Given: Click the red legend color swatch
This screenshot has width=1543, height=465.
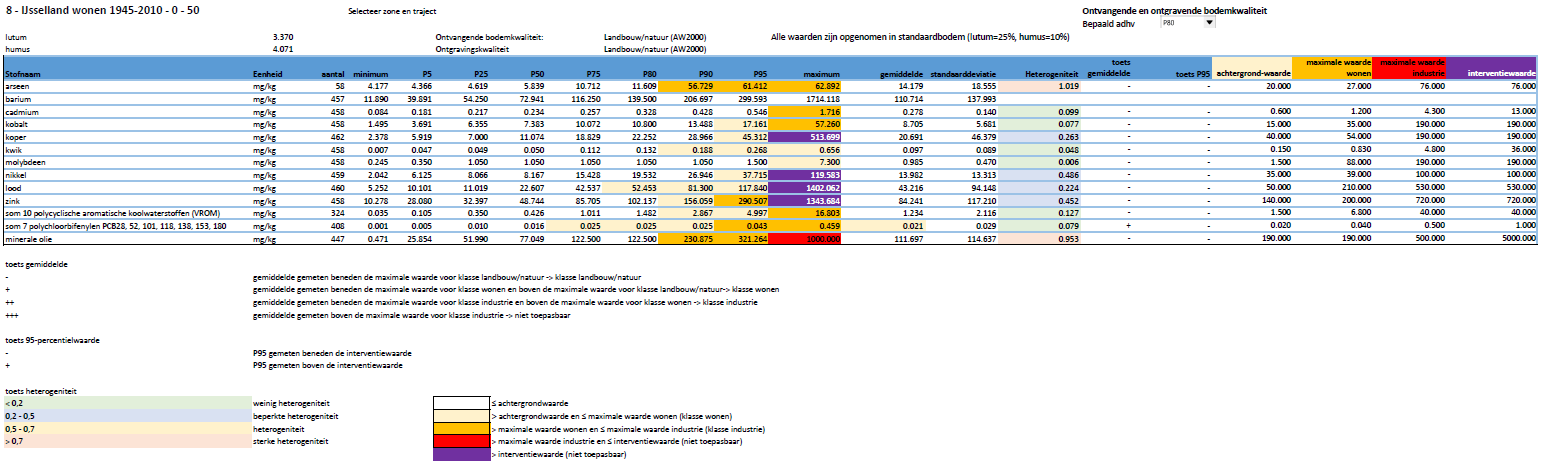Looking at the screenshot, I should [x=468, y=441].
